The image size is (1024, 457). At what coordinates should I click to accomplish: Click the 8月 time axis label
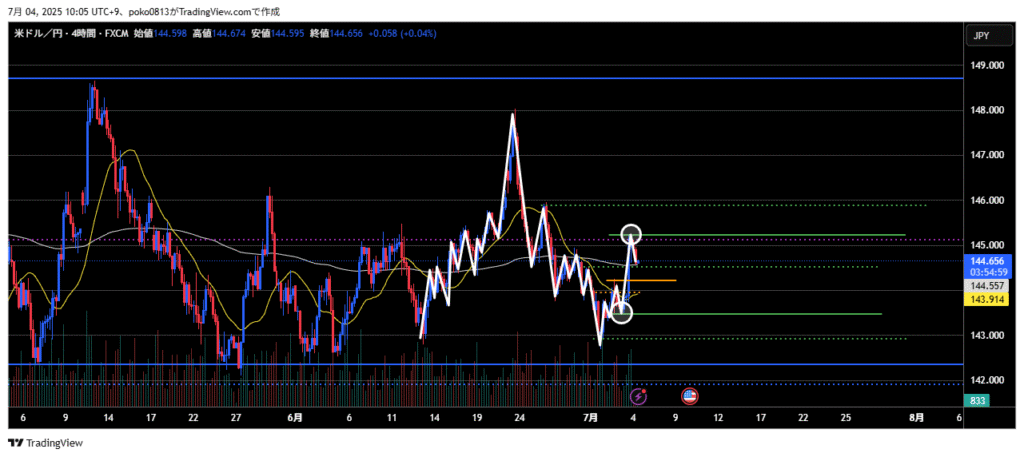(916, 417)
